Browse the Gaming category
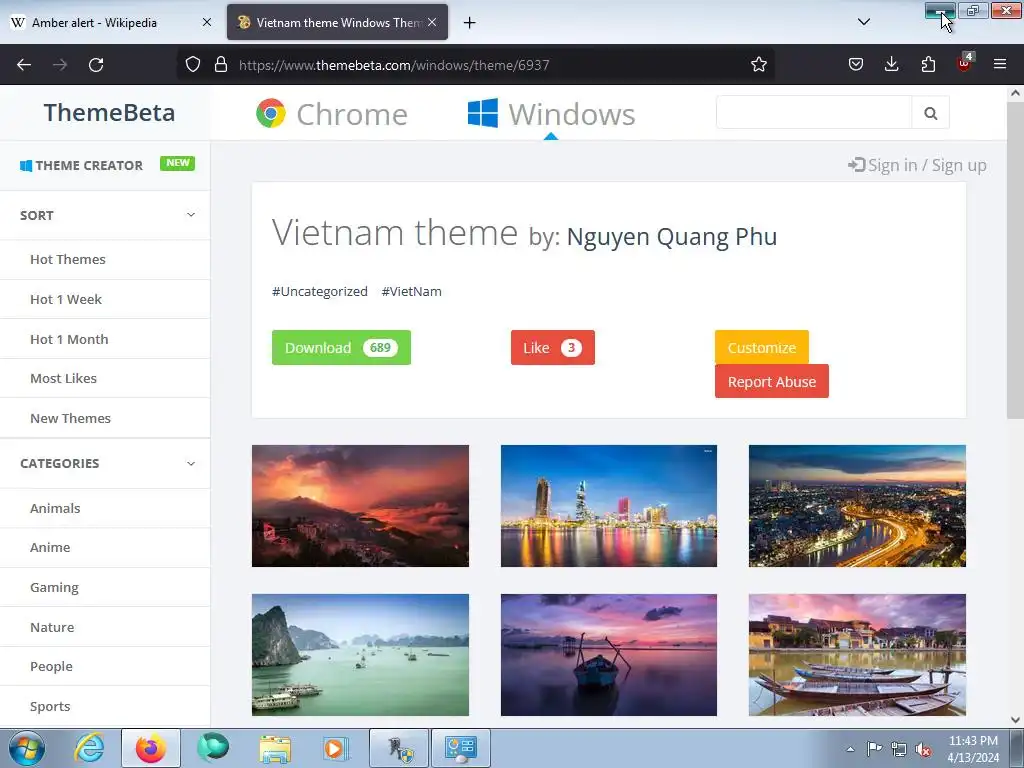The width and height of the screenshot is (1024, 768). tap(54, 587)
